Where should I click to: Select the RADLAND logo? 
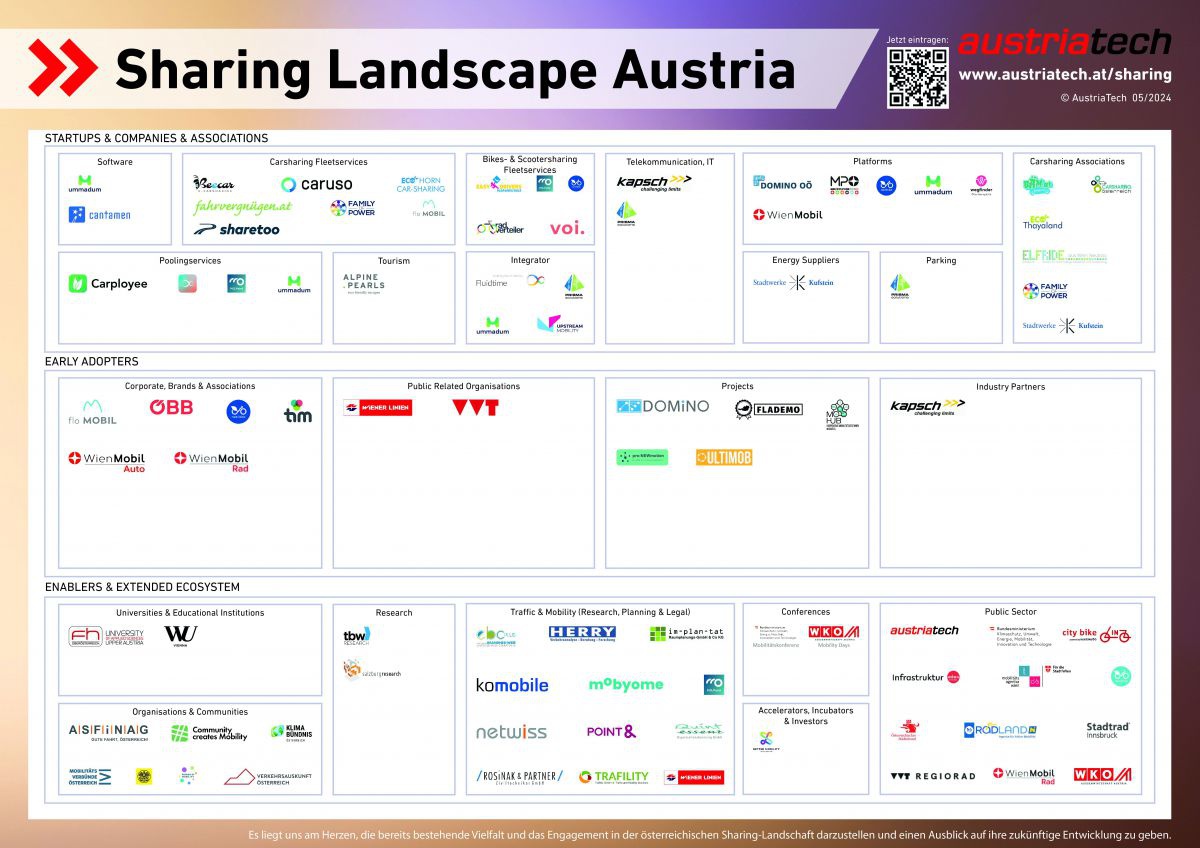[1000, 731]
